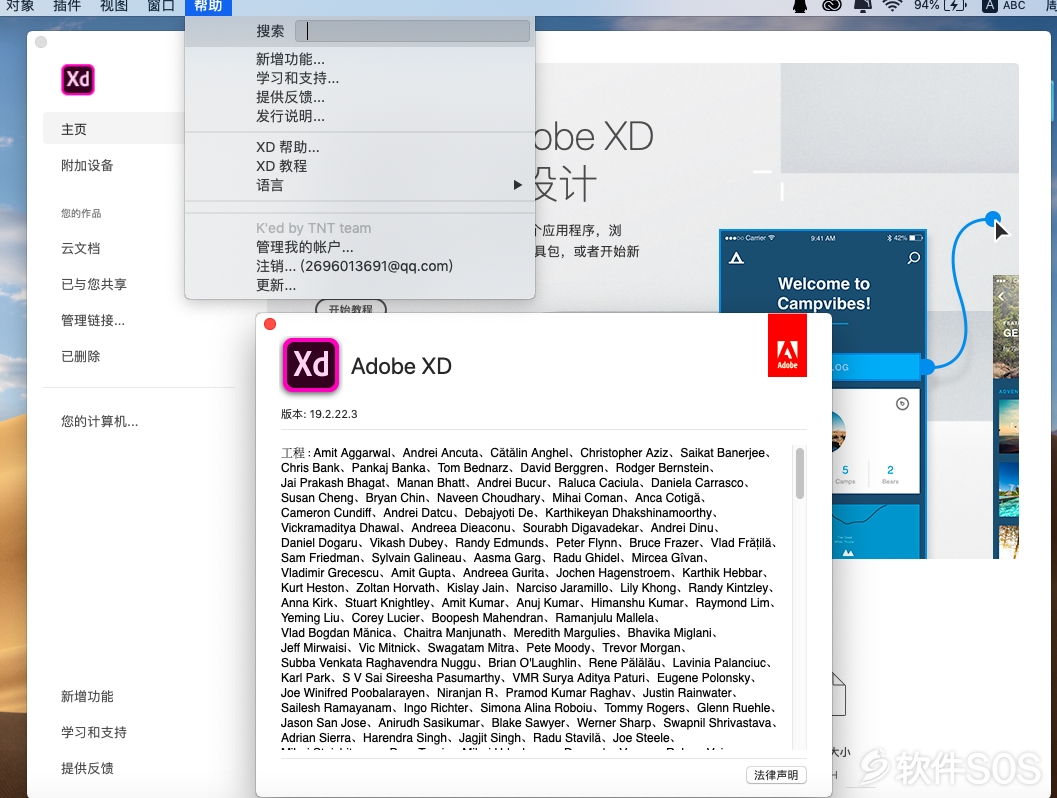Choose 注销 account menu item
Viewport: 1057px width, 798px height.
pyautogui.click(x=359, y=266)
